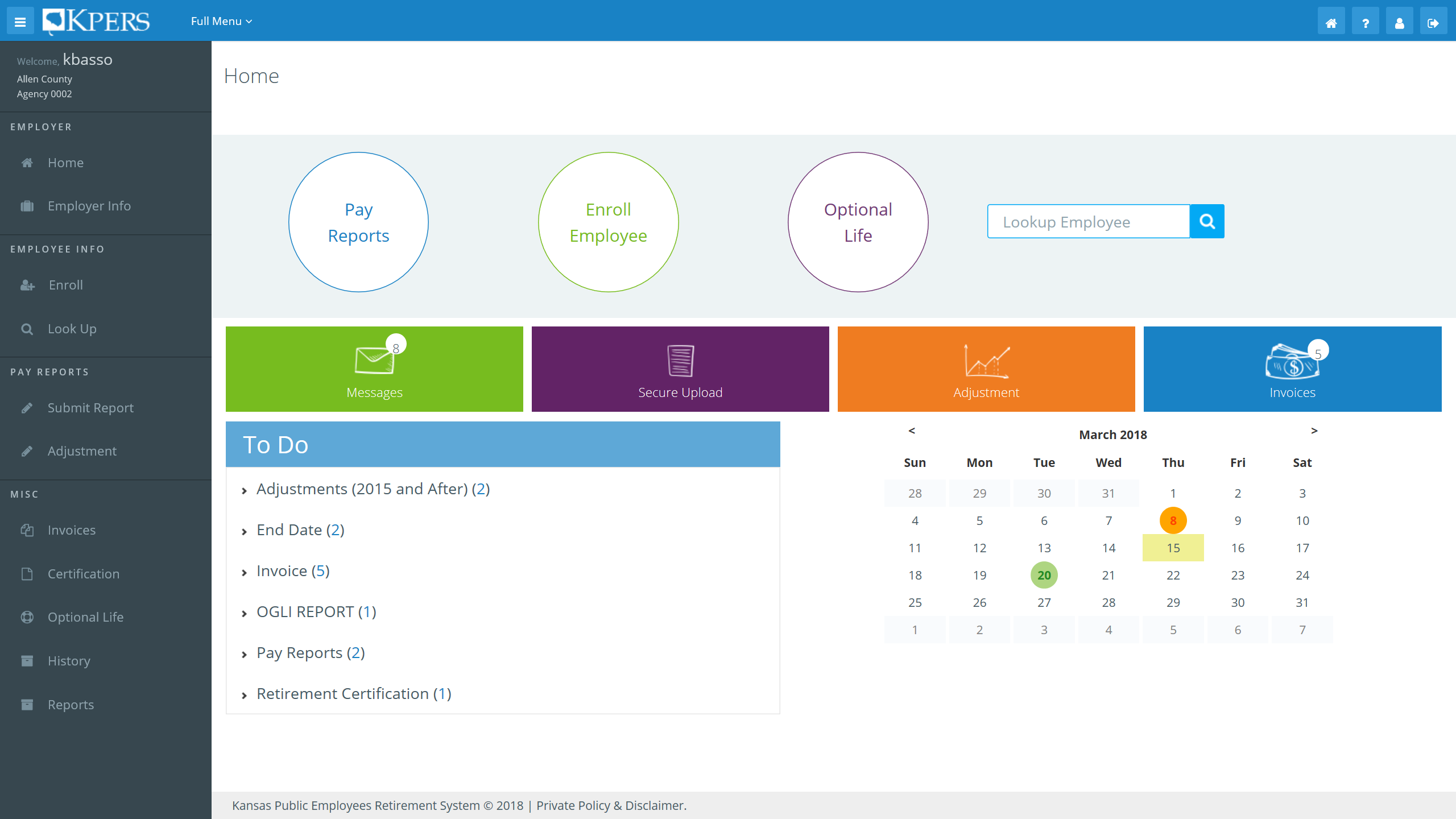Open help with the question mark icon
The height and width of the screenshot is (819, 1456).
1365,22
